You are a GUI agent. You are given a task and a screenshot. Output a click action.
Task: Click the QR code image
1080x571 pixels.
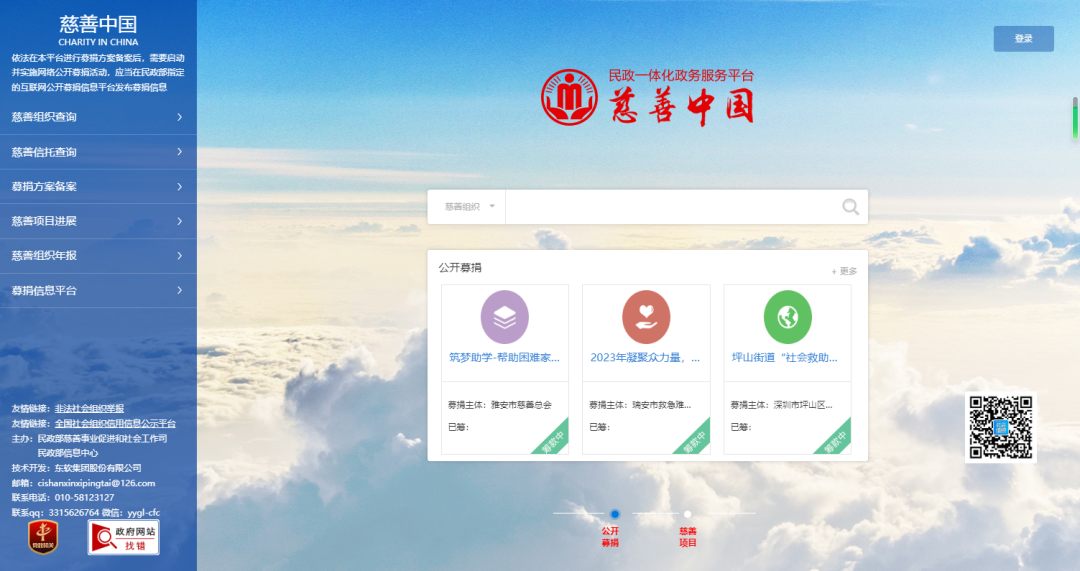(1001, 427)
